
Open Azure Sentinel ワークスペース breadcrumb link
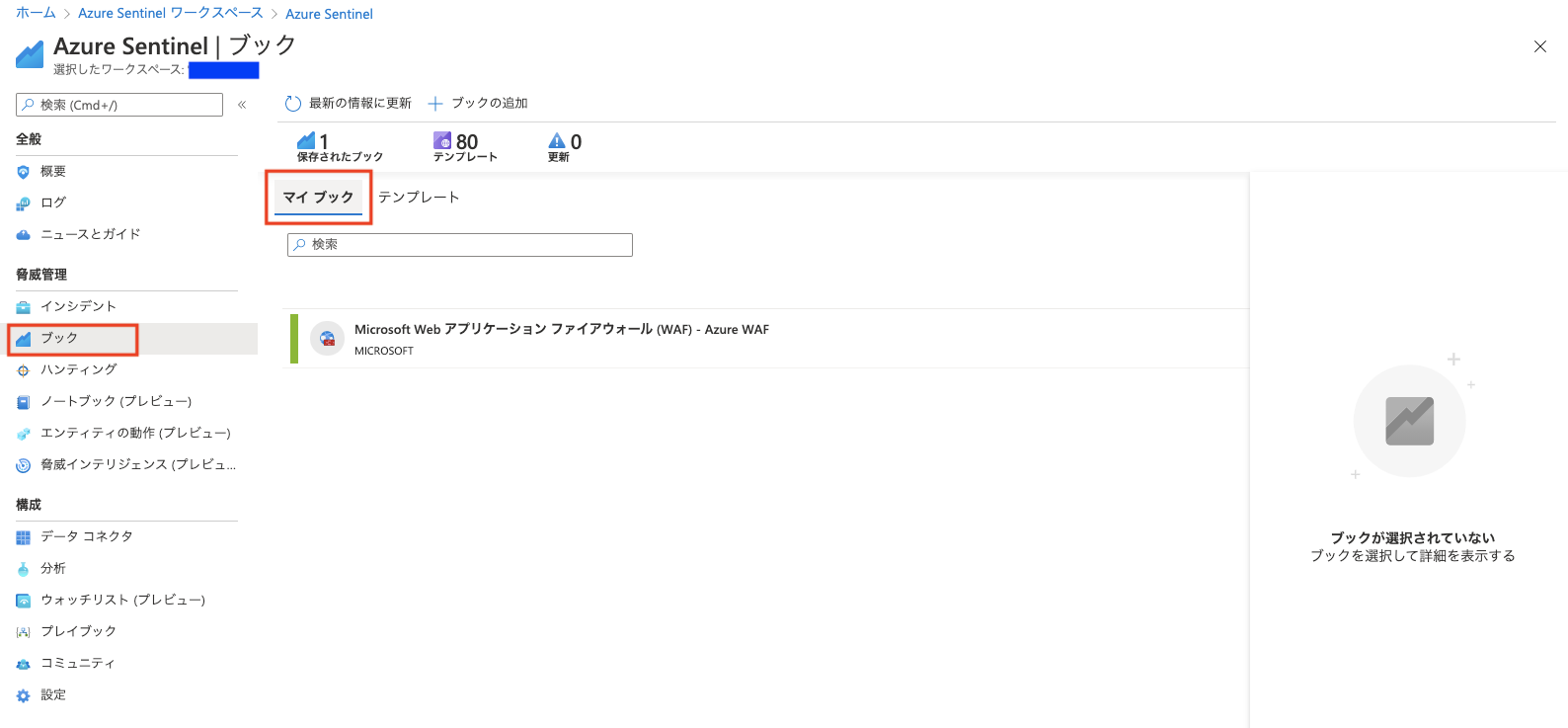click(x=171, y=13)
